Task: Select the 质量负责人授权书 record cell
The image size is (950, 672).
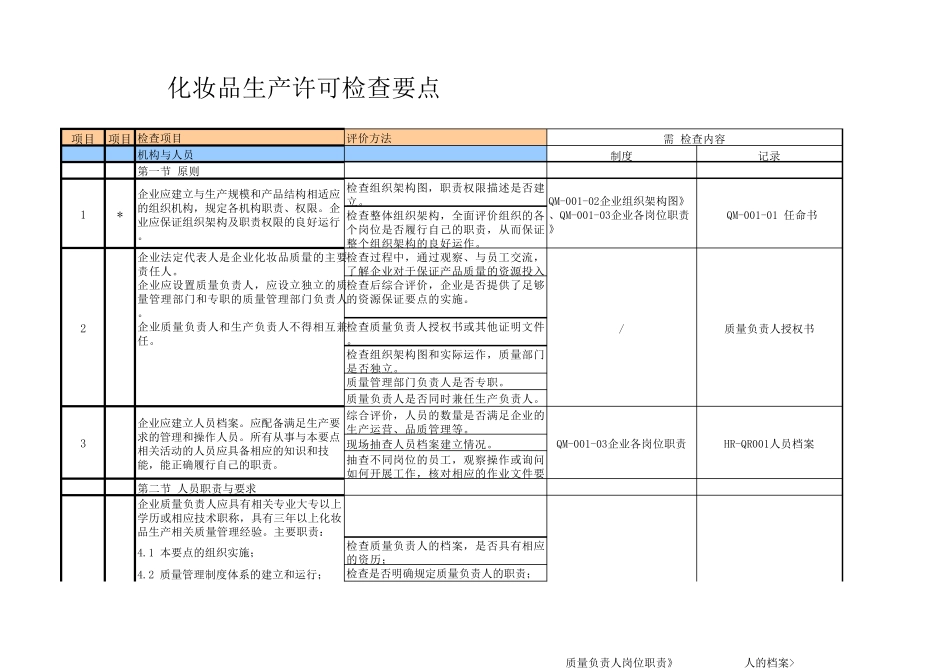Action: tap(769, 328)
